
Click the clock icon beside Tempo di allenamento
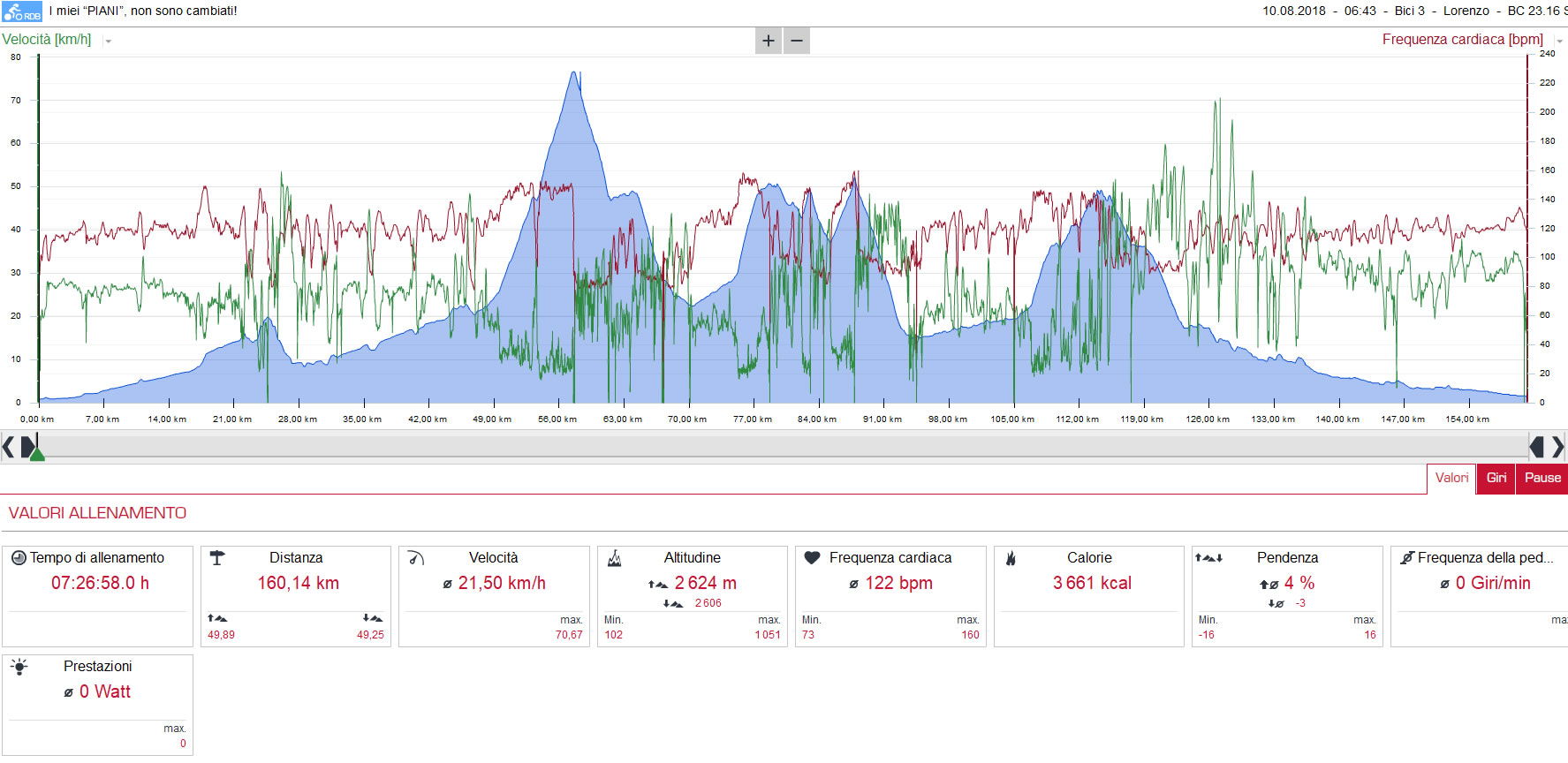pos(19,558)
